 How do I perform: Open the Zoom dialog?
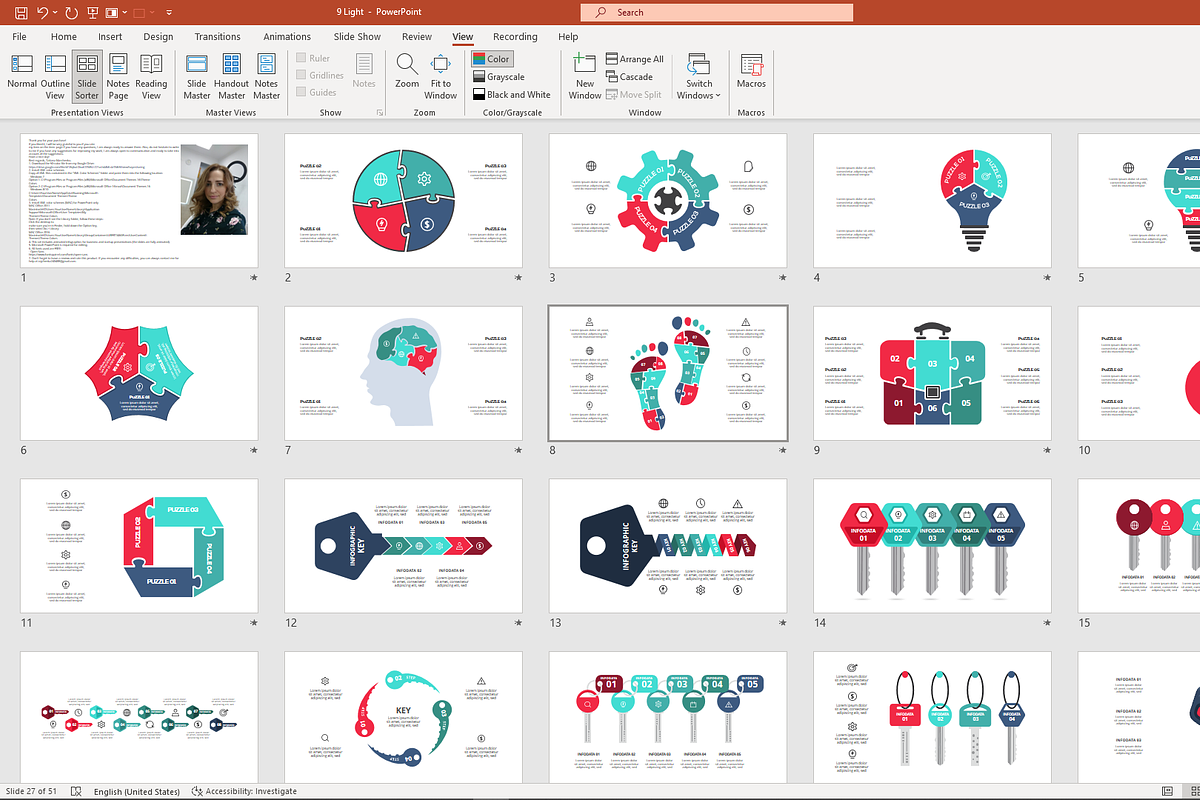pyautogui.click(x=407, y=71)
